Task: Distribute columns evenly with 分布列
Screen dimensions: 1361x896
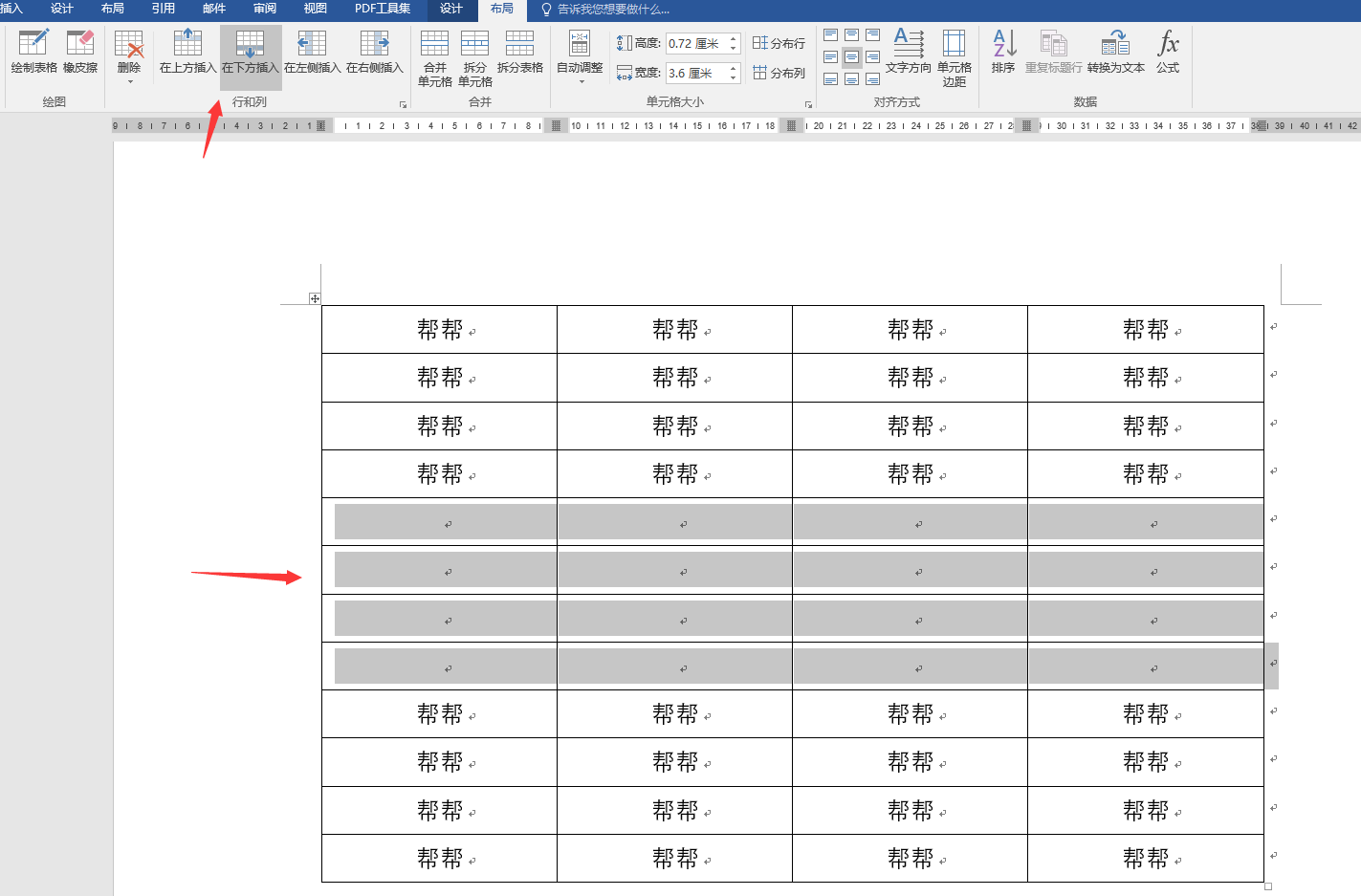Action: 779,73
